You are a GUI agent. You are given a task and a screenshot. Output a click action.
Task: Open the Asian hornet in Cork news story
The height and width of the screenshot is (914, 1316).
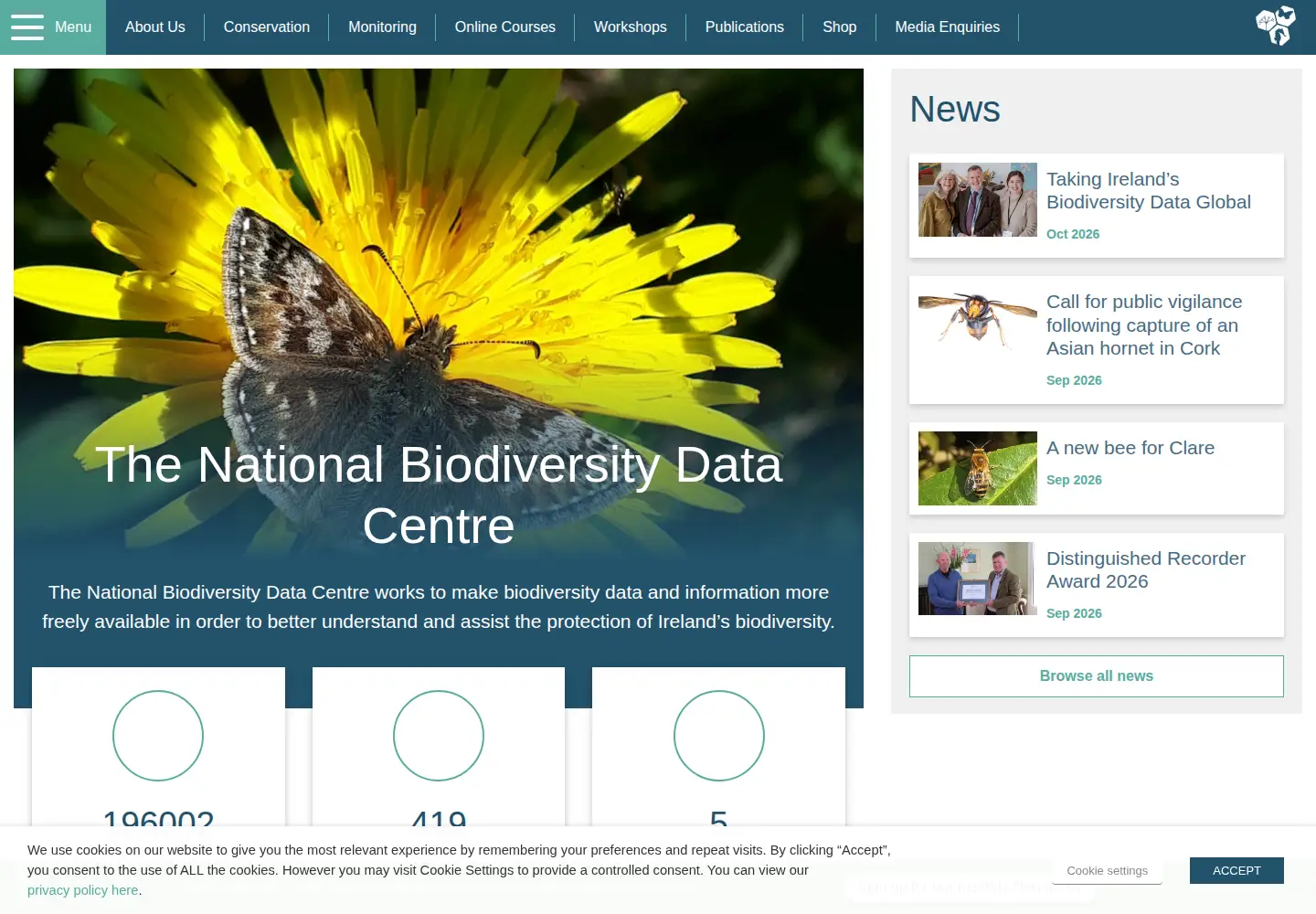tap(1144, 325)
